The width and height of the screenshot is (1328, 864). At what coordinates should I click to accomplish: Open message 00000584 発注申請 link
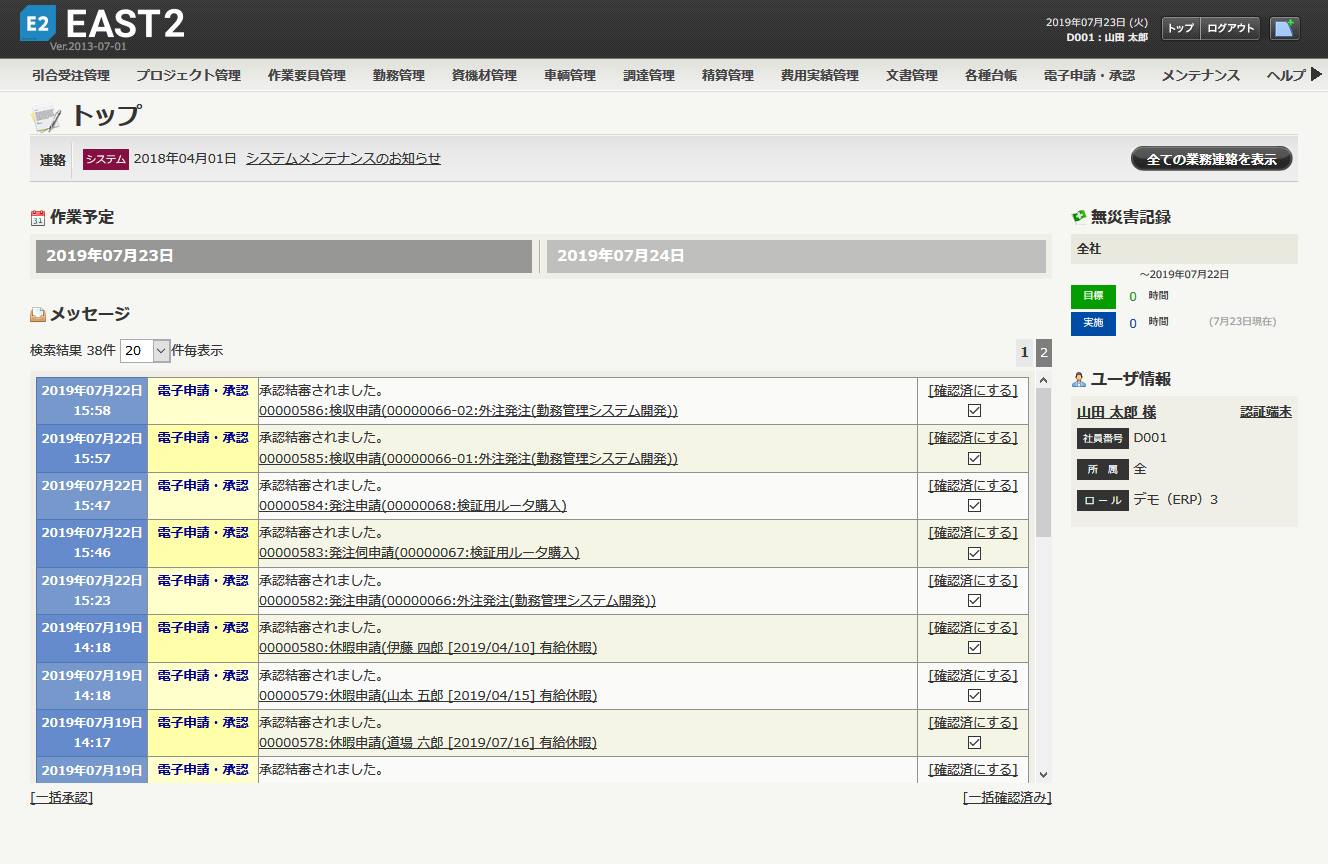coord(413,505)
